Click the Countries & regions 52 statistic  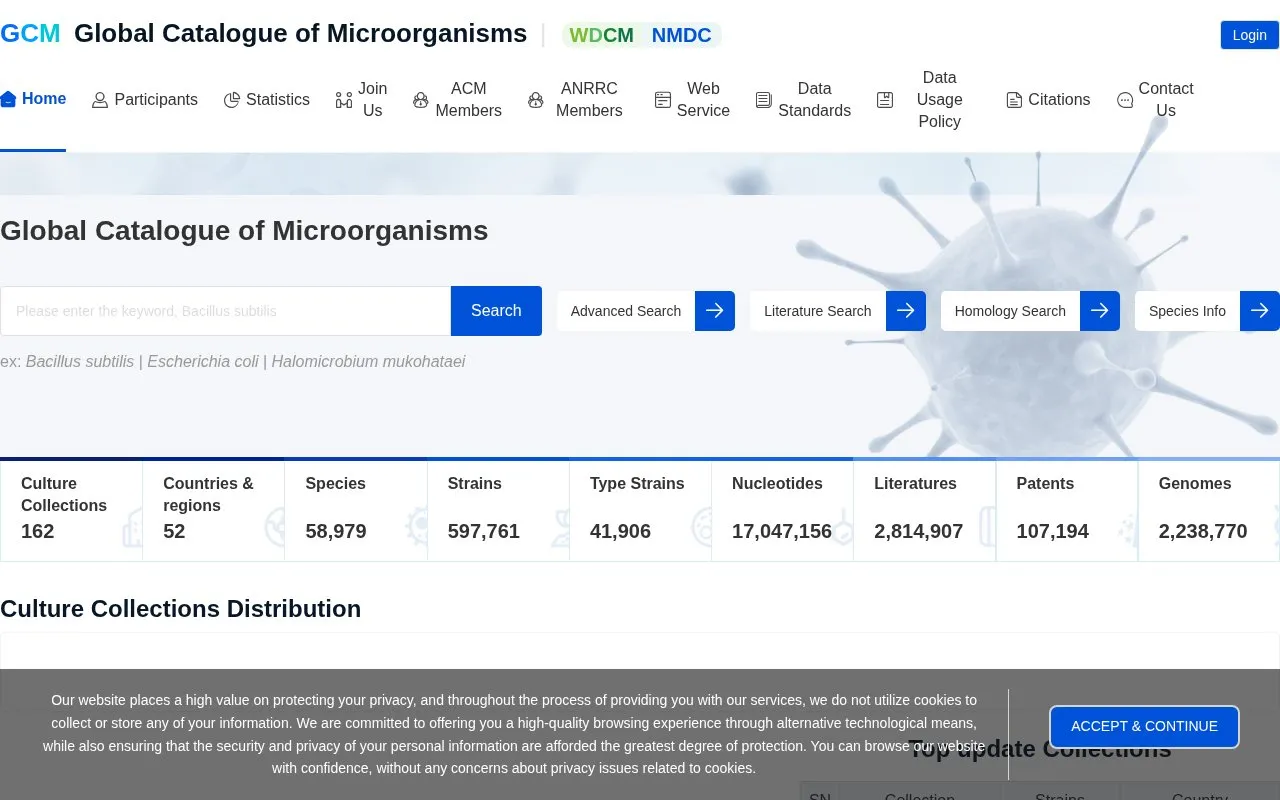(x=213, y=510)
